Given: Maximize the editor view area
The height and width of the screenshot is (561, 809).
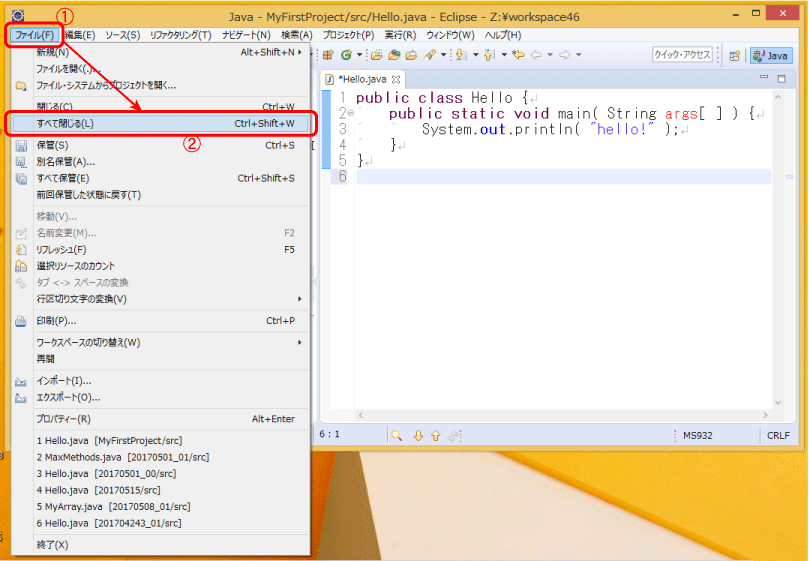Looking at the screenshot, I should [x=782, y=78].
